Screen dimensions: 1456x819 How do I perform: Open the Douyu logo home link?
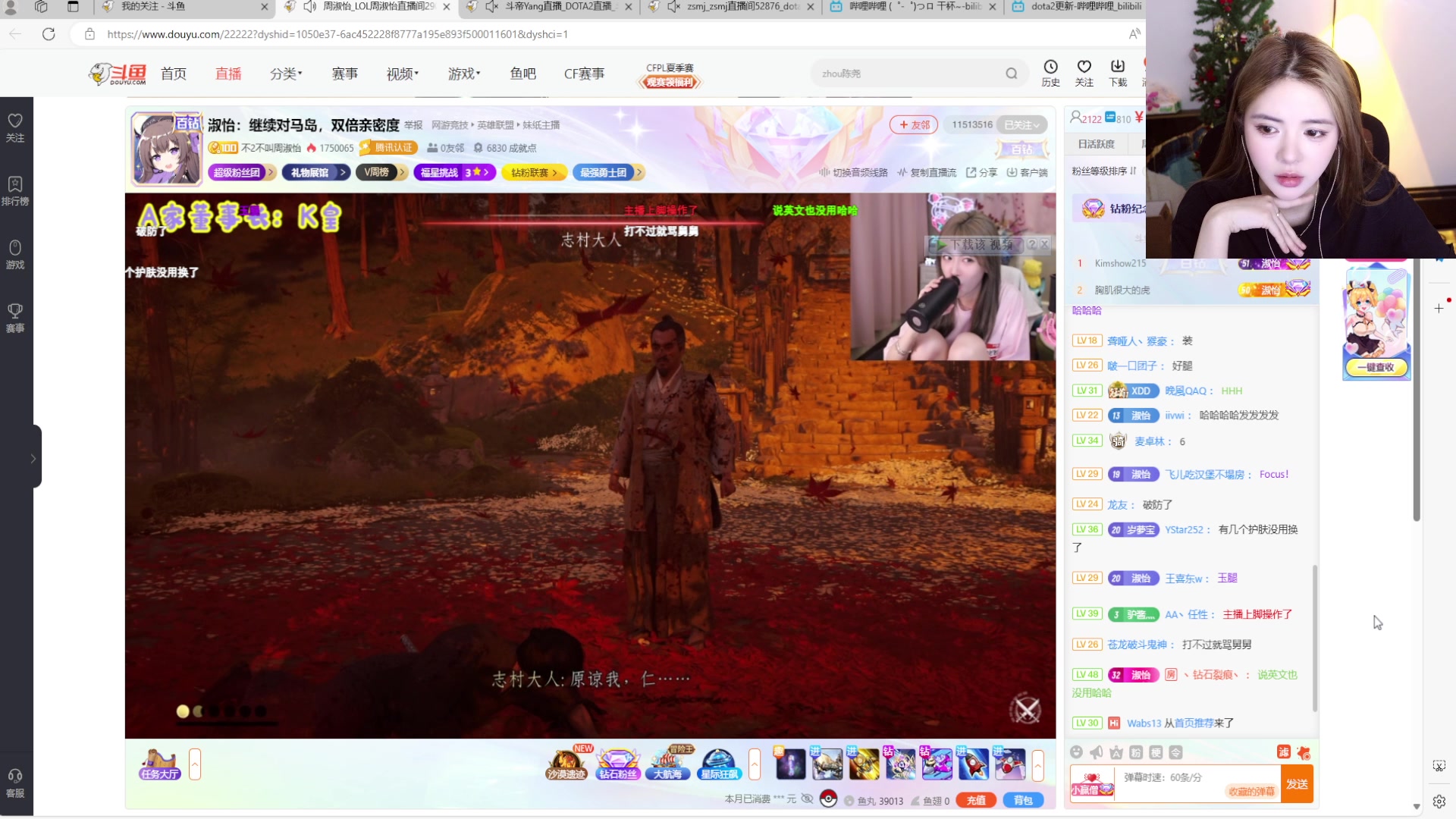click(118, 74)
